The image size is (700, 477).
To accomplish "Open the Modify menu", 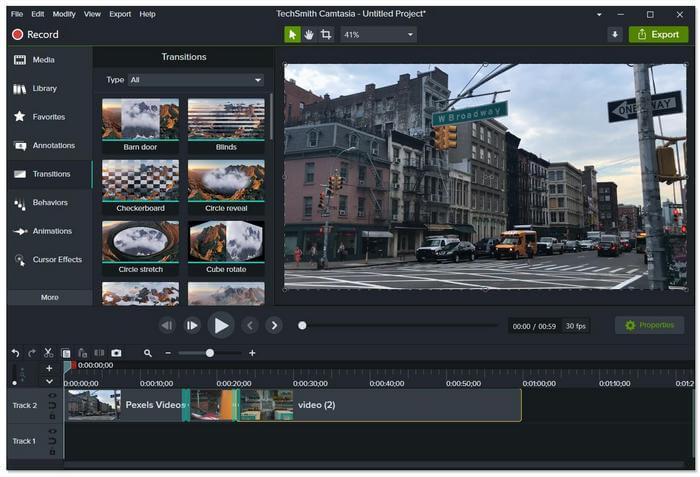I will pyautogui.click(x=64, y=14).
